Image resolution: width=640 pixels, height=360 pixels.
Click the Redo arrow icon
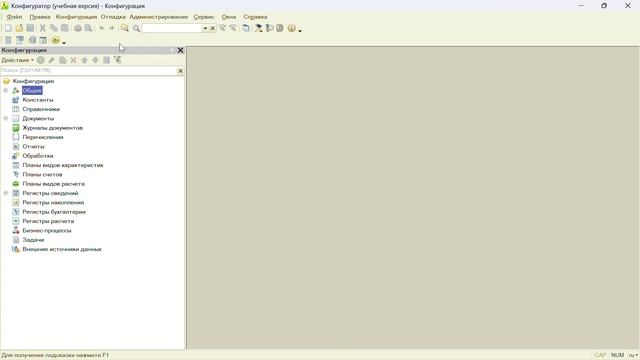coord(111,28)
